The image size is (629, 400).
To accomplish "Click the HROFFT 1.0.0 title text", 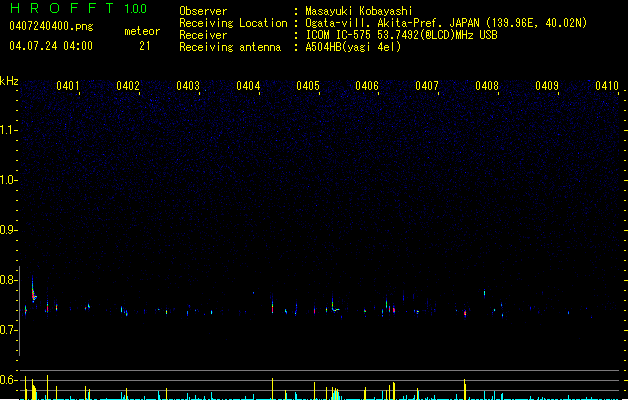I will click(79, 8).
